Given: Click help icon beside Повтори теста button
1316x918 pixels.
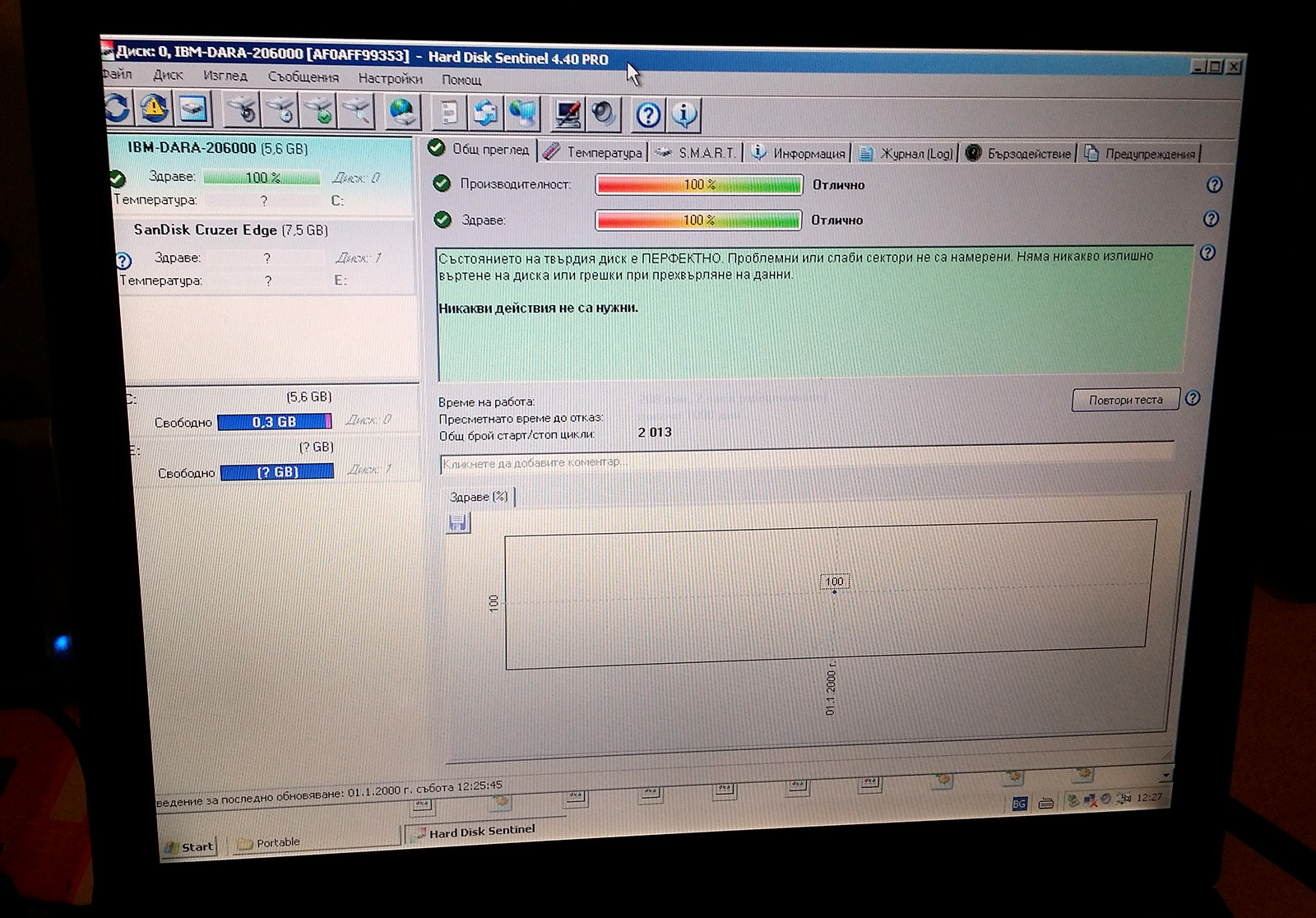Looking at the screenshot, I should tap(1193, 398).
